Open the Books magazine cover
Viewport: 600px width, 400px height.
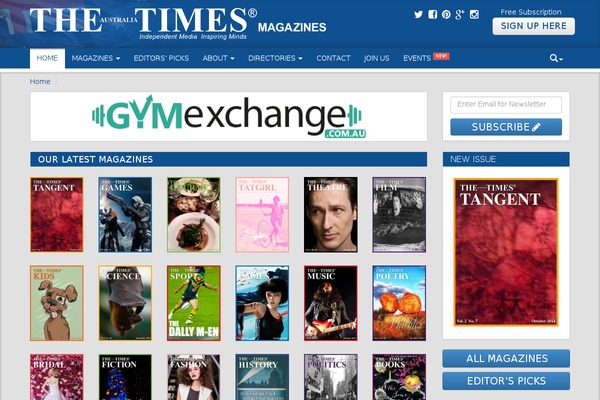click(x=399, y=377)
